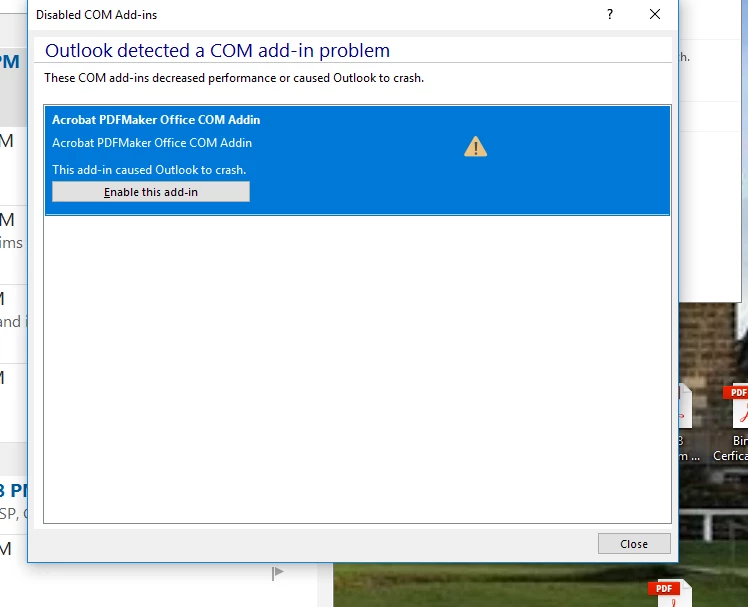Click the yellow warning triangle icon
The height and width of the screenshot is (607, 748).
pyautogui.click(x=476, y=147)
